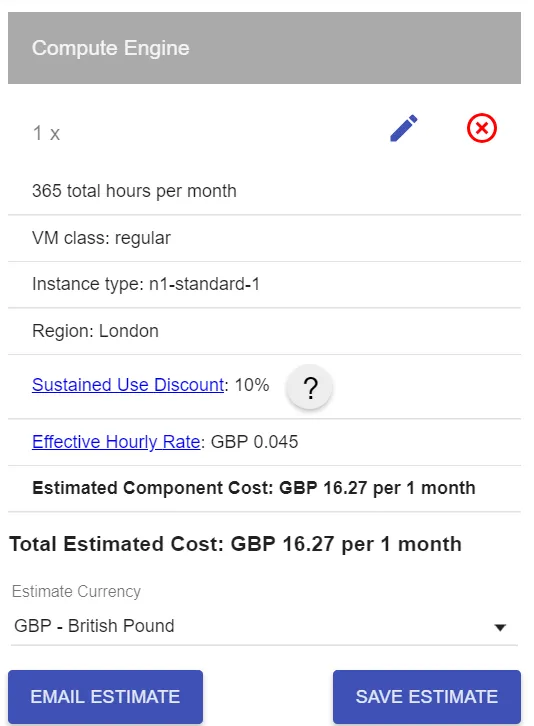Image resolution: width=534 pixels, height=726 pixels.
Task: Click the Email Estimate button
Action: tap(105, 696)
